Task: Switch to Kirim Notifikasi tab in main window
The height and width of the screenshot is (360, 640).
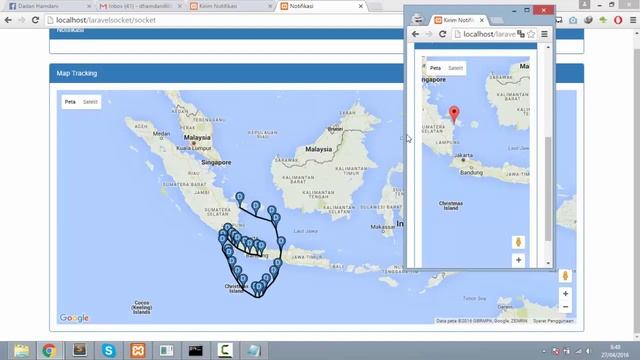Action: point(231,6)
